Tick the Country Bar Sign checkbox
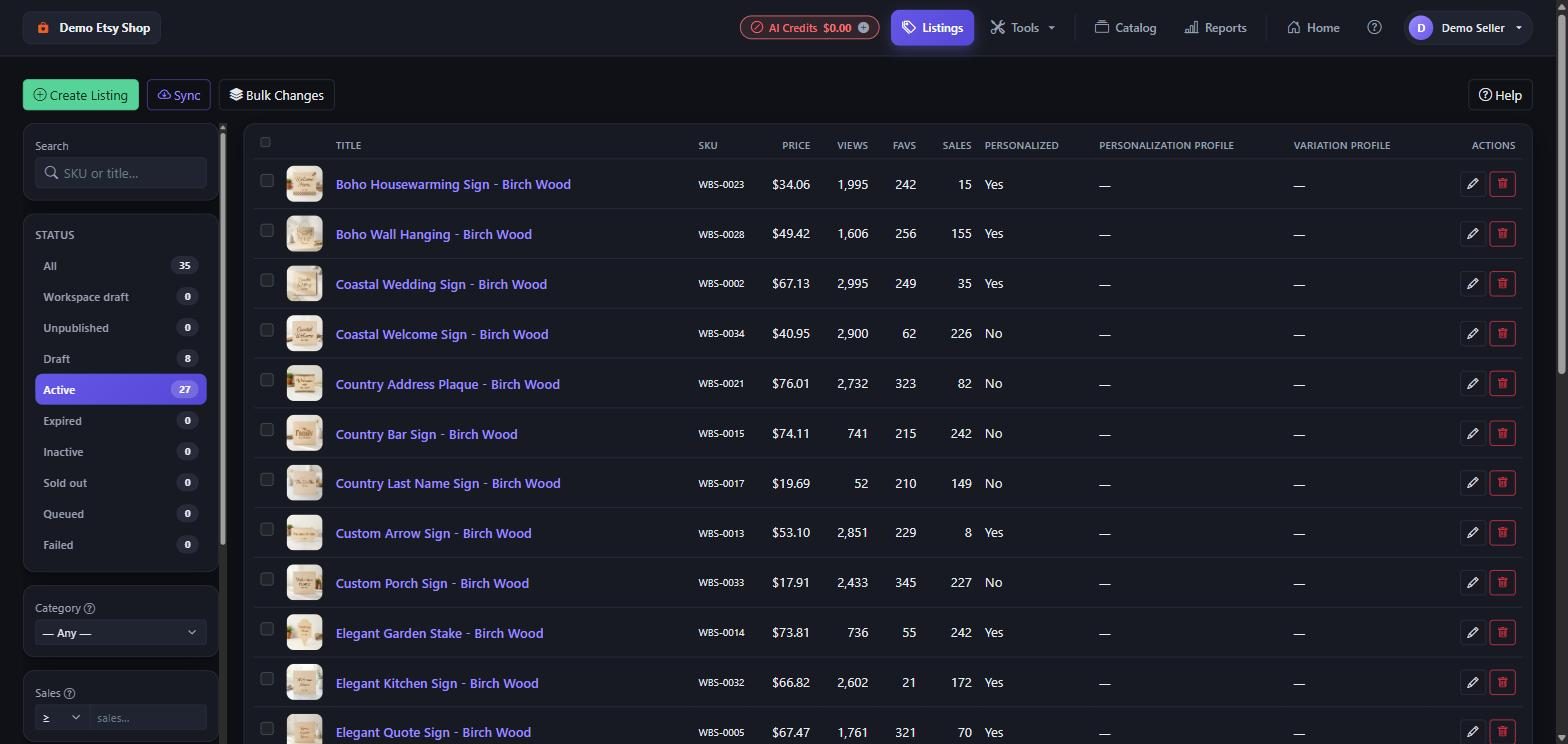 (266, 430)
